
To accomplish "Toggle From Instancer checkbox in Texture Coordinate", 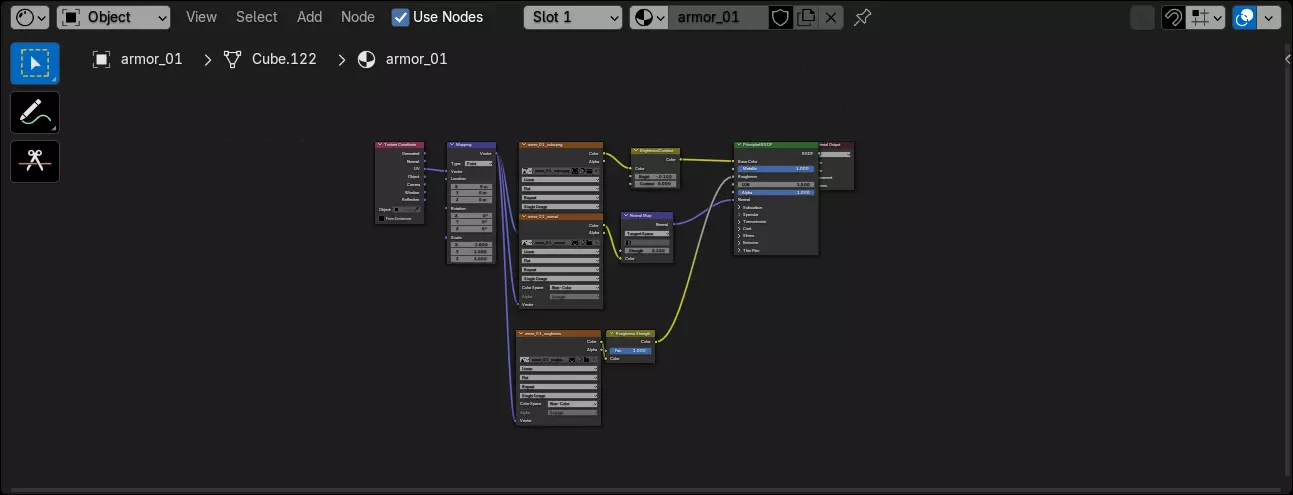I will [x=381, y=218].
